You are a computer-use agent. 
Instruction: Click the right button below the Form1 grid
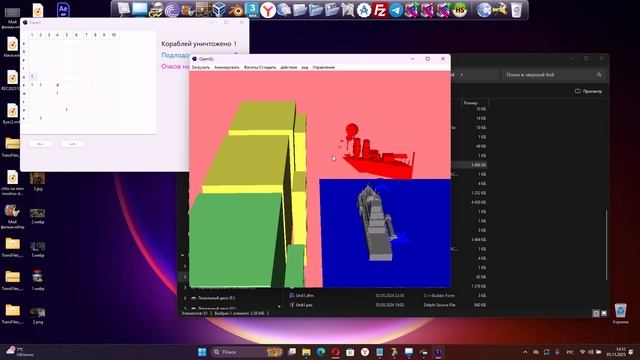(72, 144)
